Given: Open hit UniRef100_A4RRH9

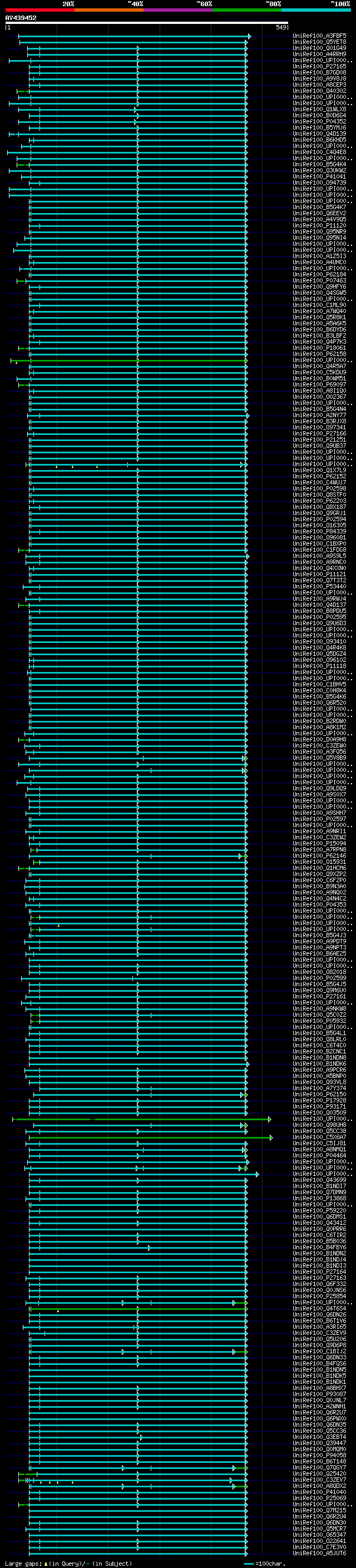Looking at the screenshot, I should [319, 54].
